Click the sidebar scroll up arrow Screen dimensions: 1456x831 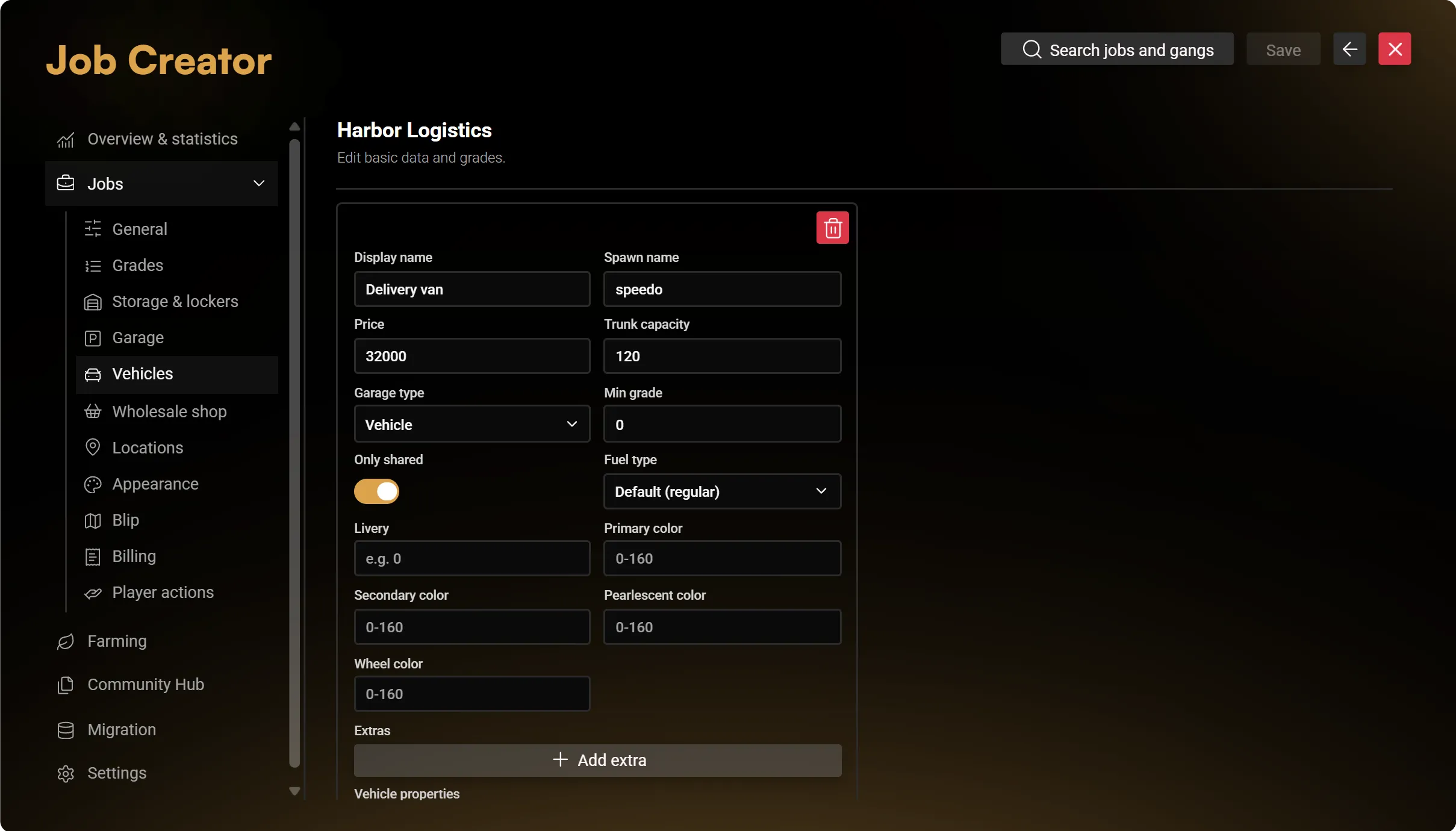click(x=294, y=126)
